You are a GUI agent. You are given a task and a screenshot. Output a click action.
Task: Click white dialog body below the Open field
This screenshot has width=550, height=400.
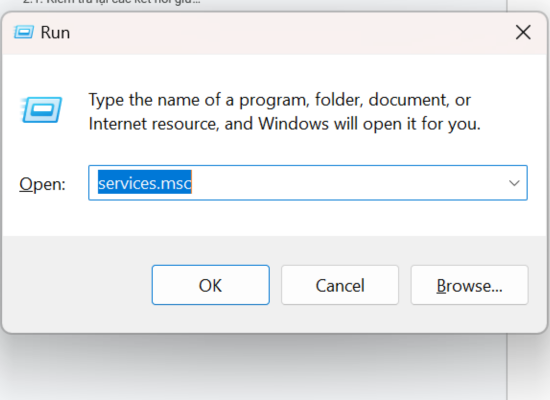[x=274, y=218]
